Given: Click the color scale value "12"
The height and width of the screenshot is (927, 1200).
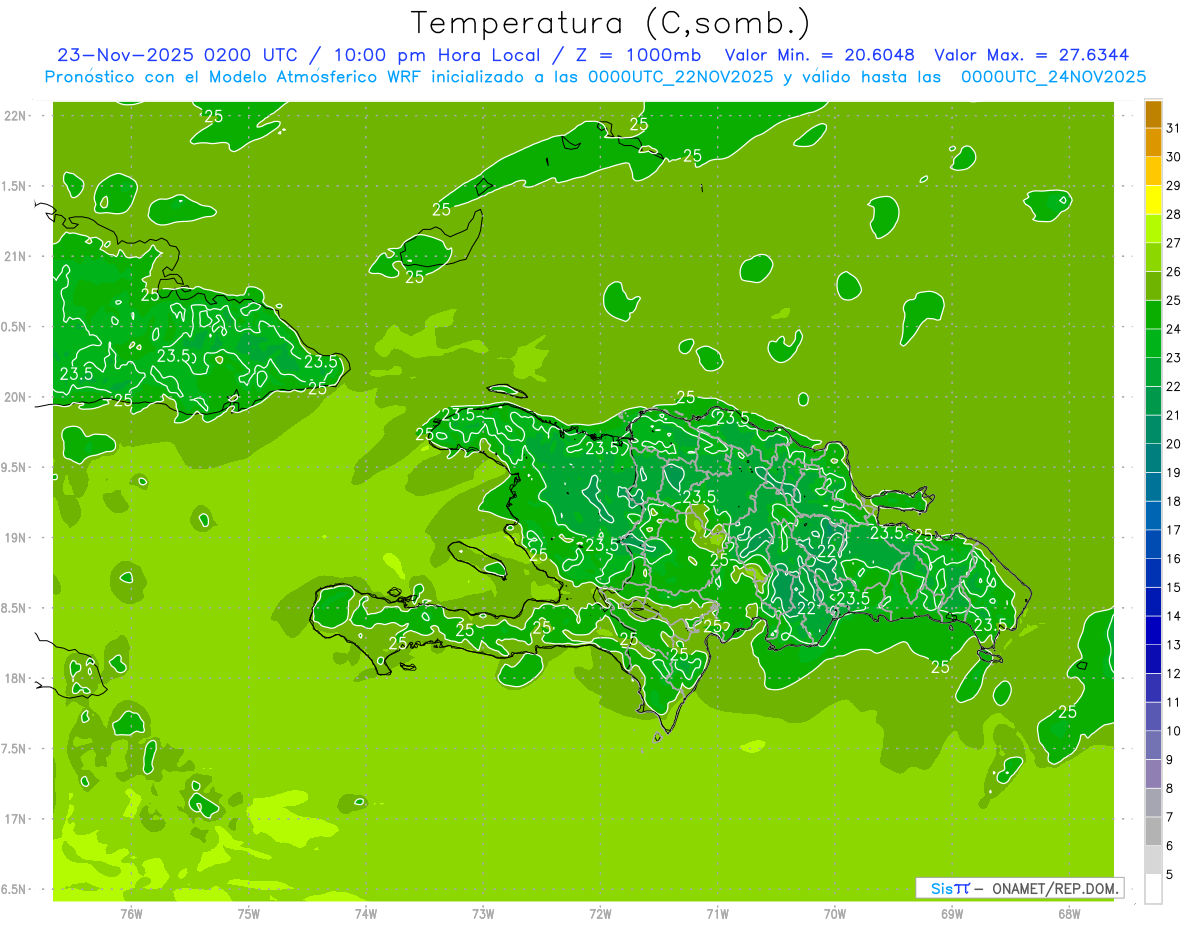Looking at the screenshot, I should pos(1173,674).
